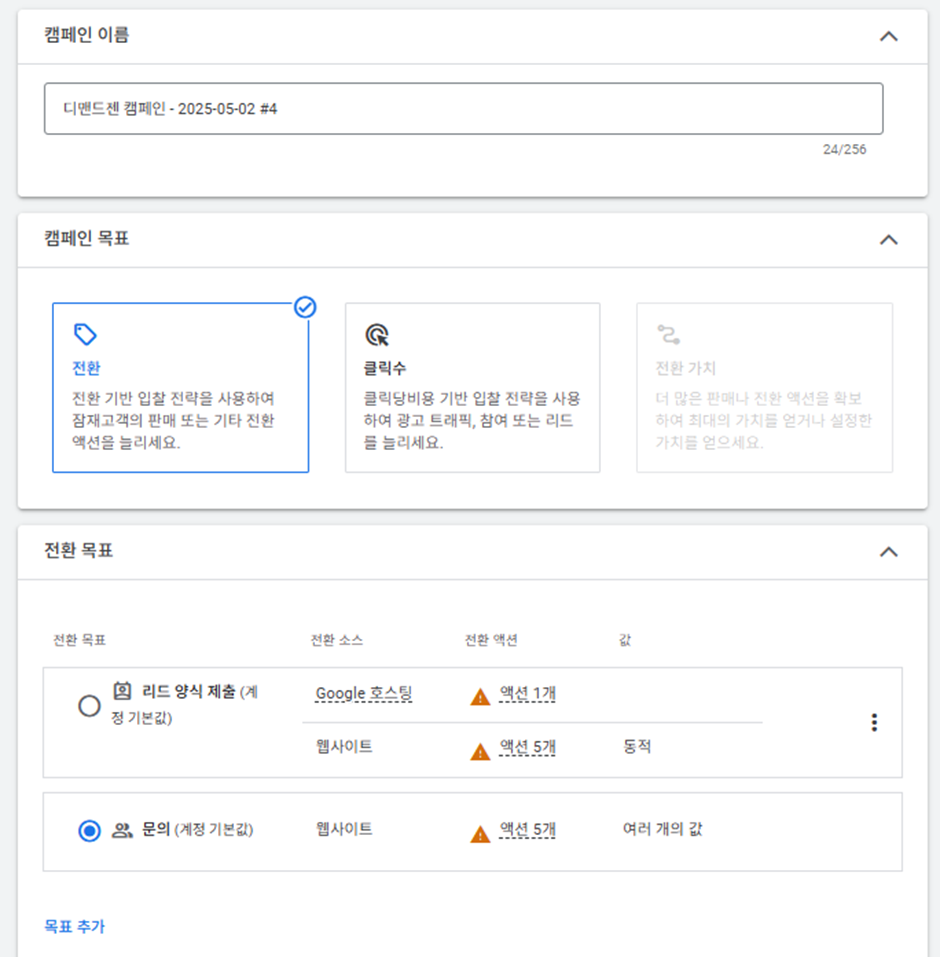Screen dimensions: 940x957
Task: Click 목표 추가 link
Action: [74, 926]
